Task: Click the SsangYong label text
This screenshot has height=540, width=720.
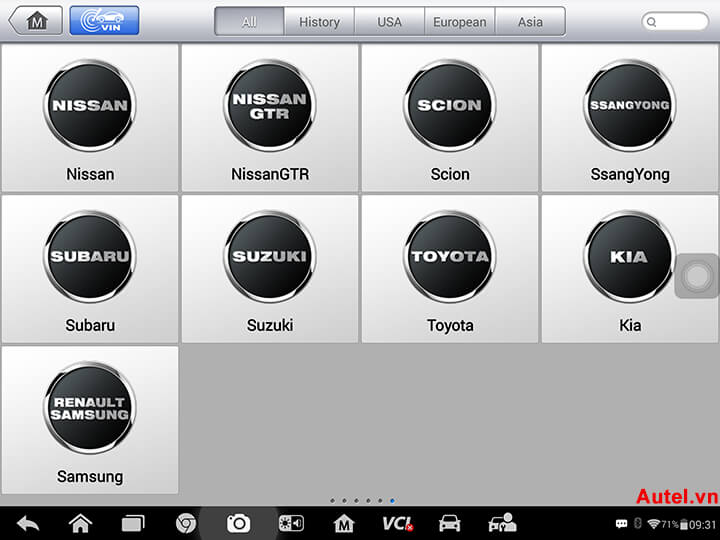Action: click(x=630, y=175)
